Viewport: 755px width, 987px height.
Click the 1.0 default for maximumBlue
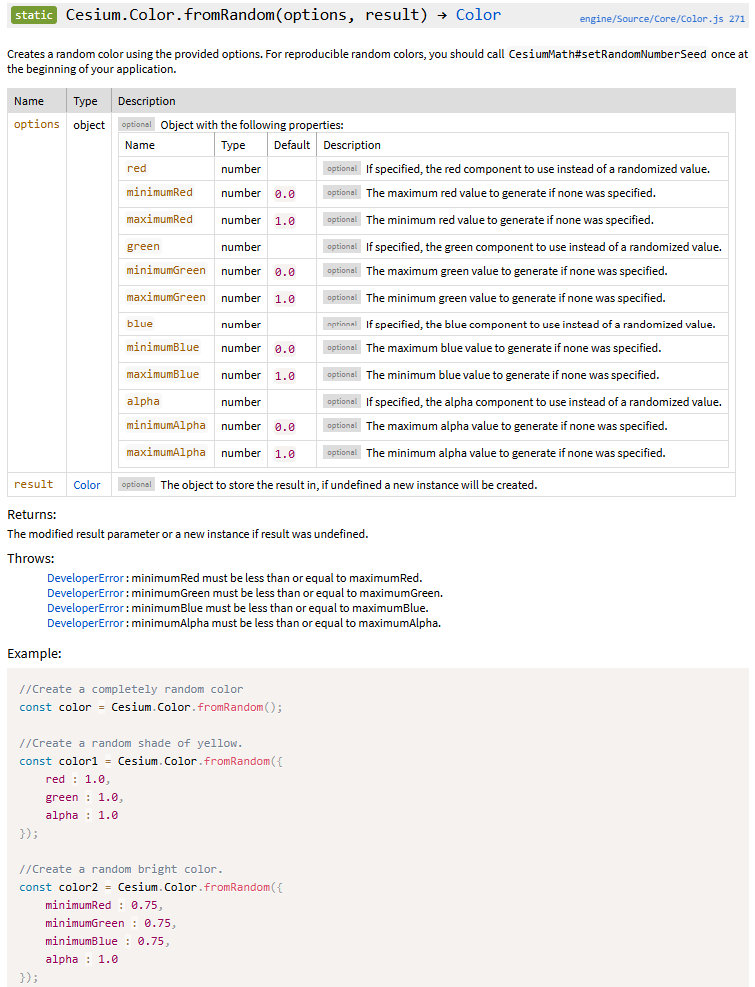pyautogui.click(x=285, y=376)
